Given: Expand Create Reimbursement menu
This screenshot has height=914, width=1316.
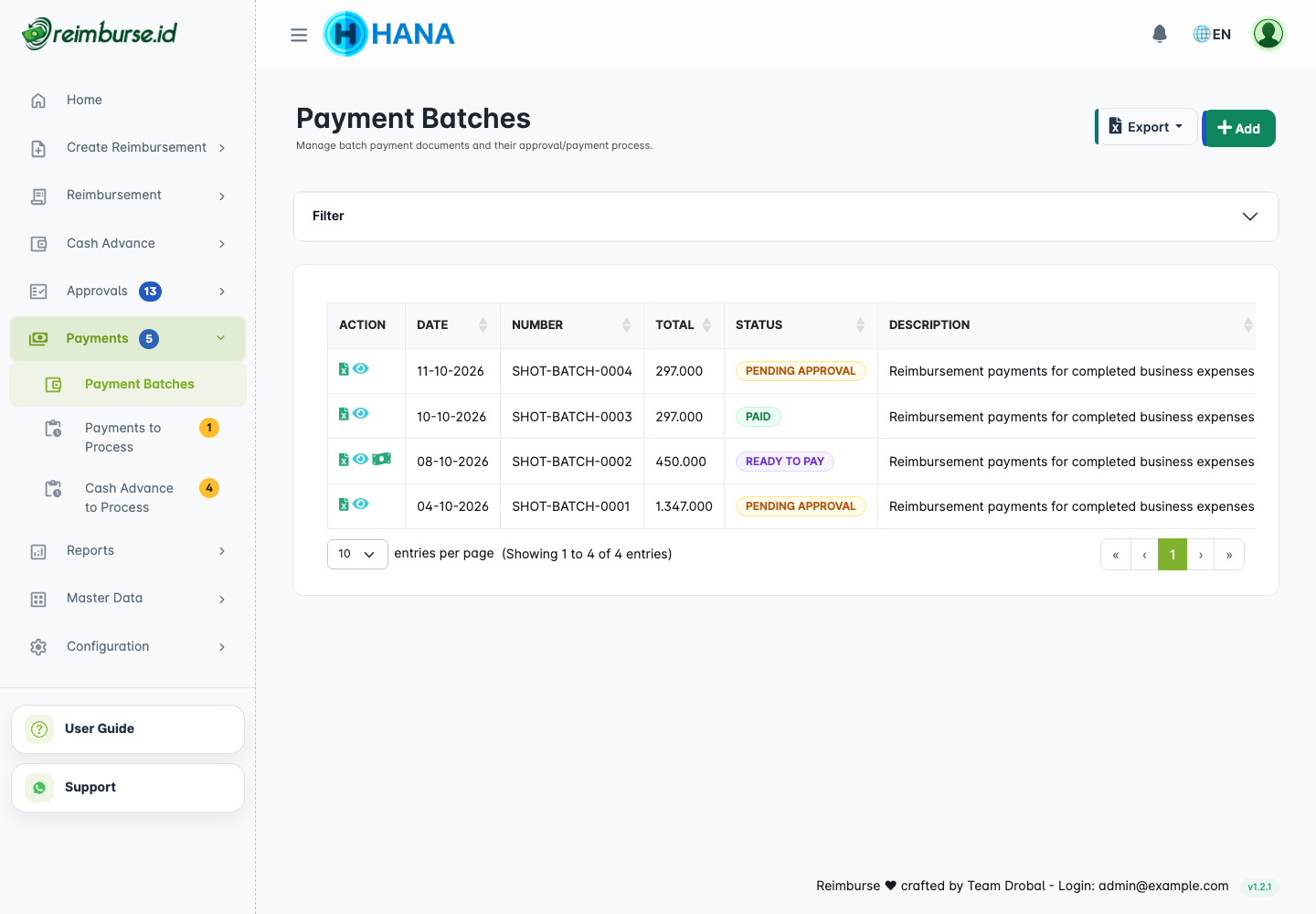Looking at the screenshot, I should tap(128, 147).
